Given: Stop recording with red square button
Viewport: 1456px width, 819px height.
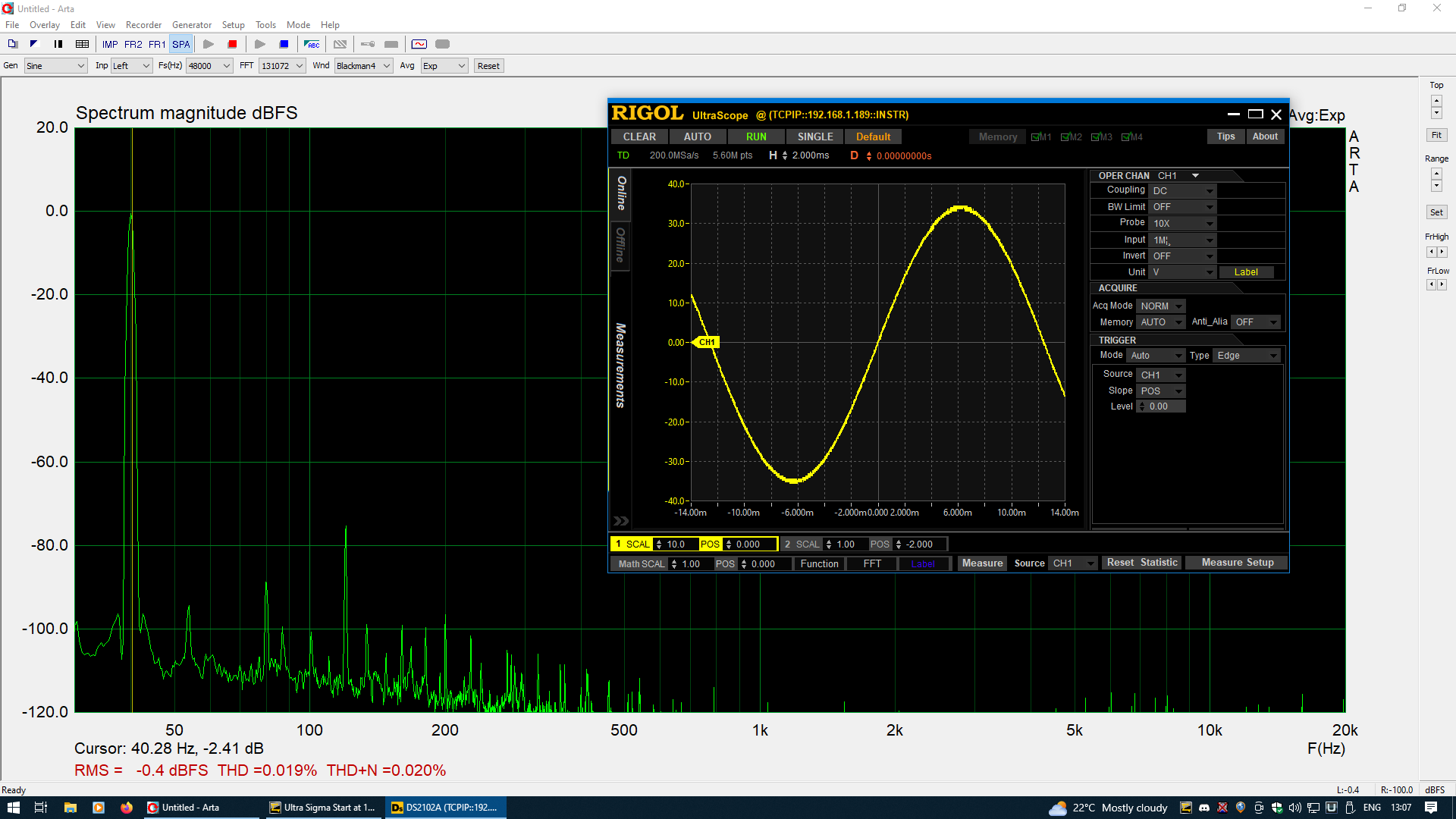Looking at the screenshot, I should 233,44.
